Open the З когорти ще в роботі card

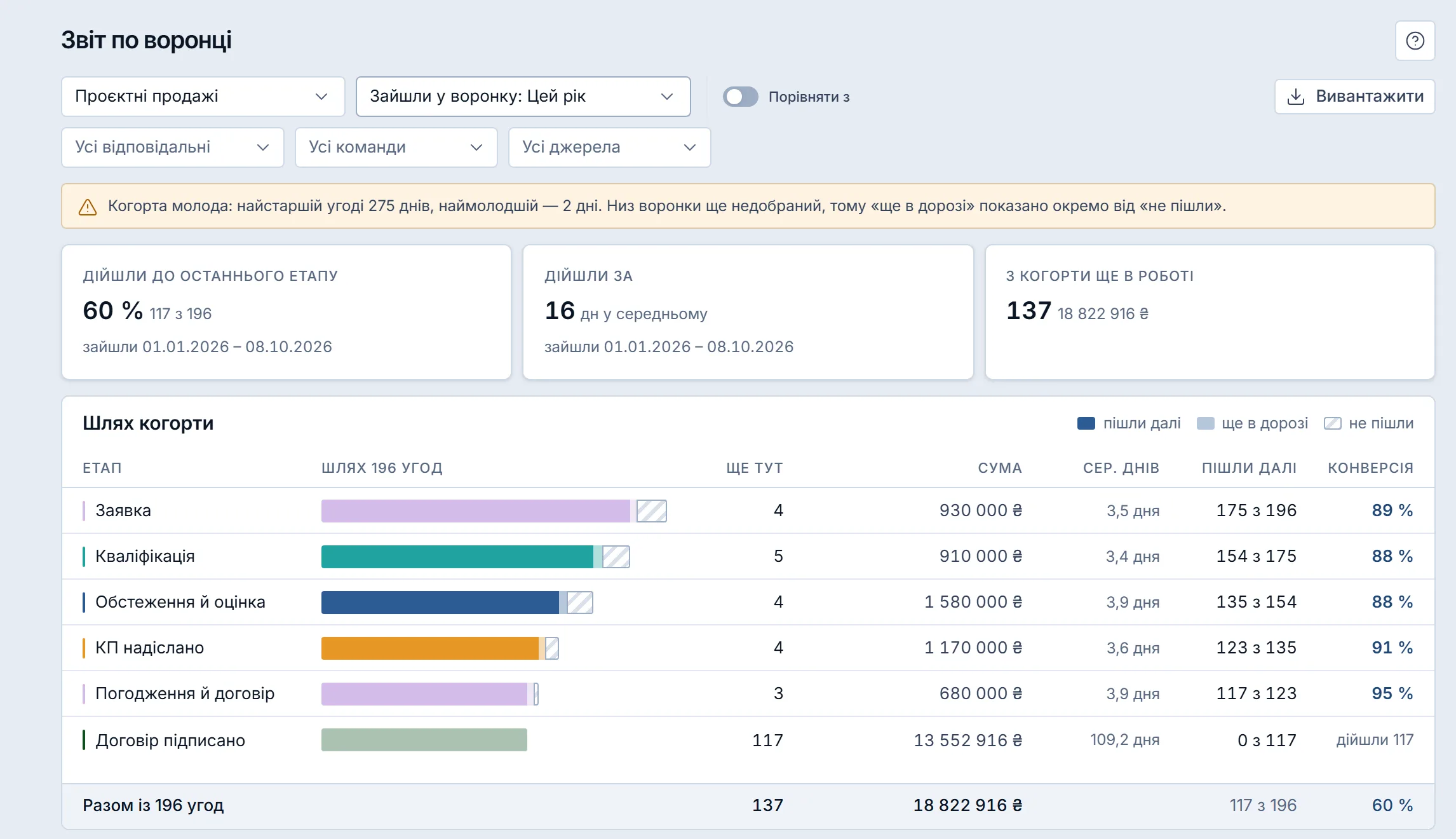click(1210, 312)
